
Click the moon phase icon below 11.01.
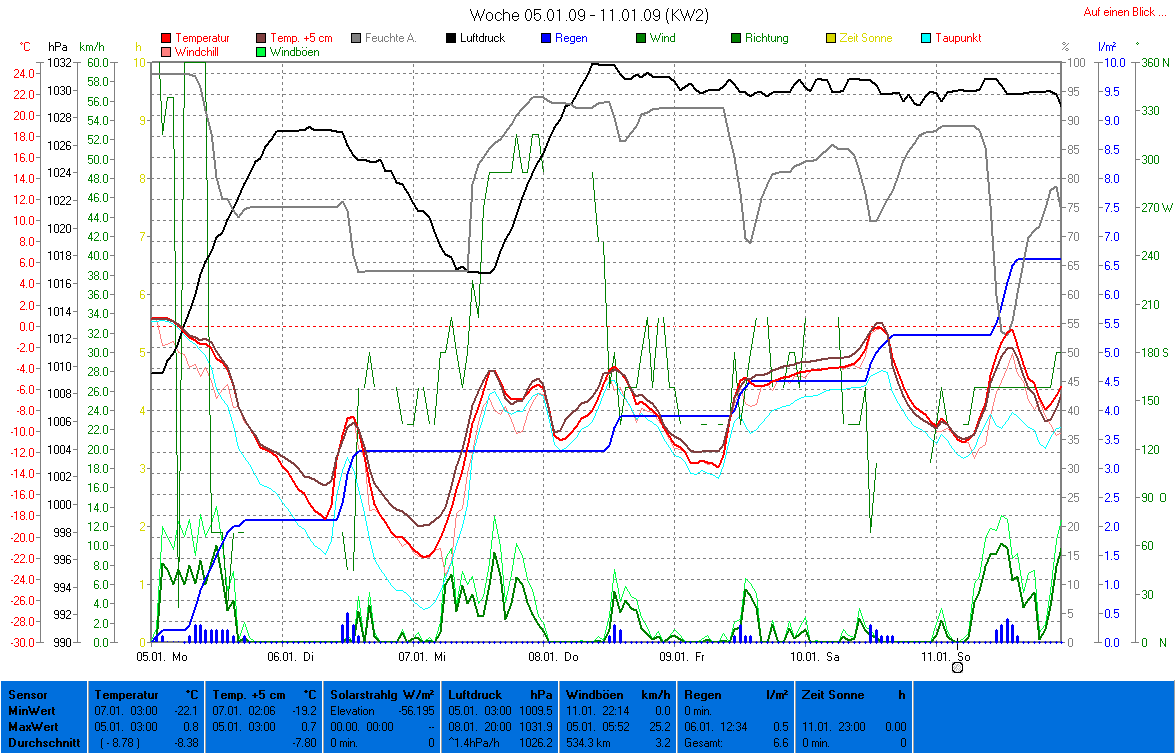click(x=957, y=668)
